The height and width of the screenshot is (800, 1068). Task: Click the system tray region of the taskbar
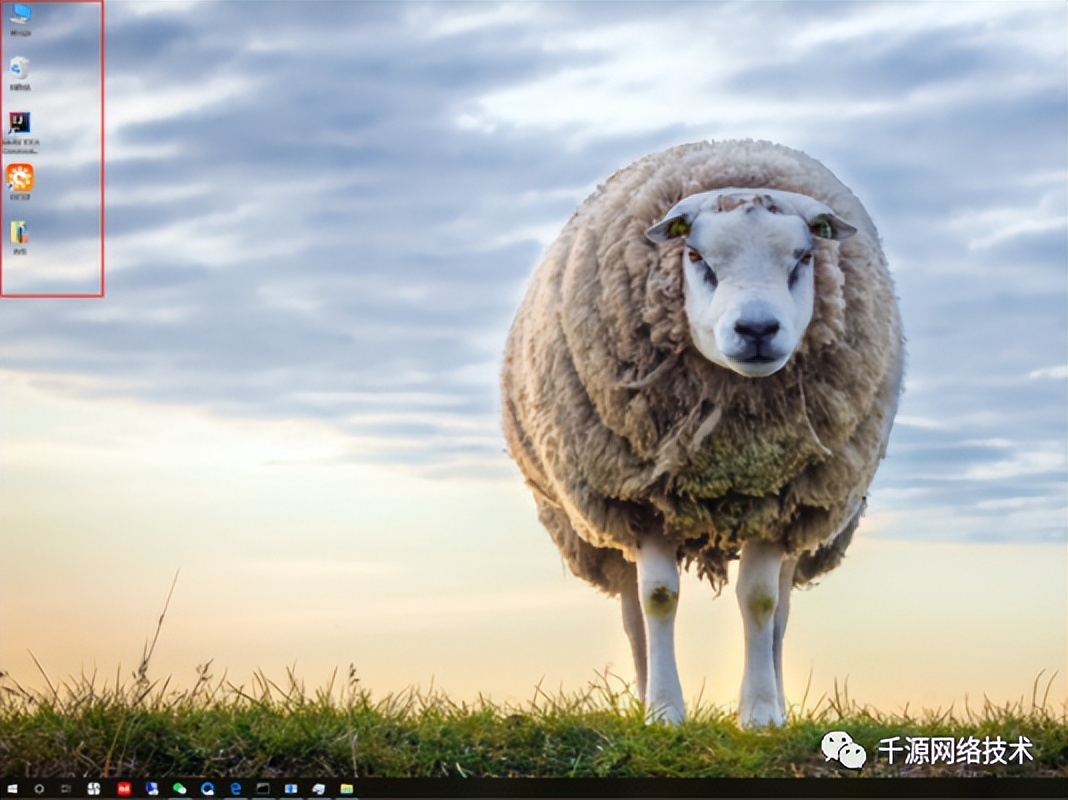(1000, 788)
